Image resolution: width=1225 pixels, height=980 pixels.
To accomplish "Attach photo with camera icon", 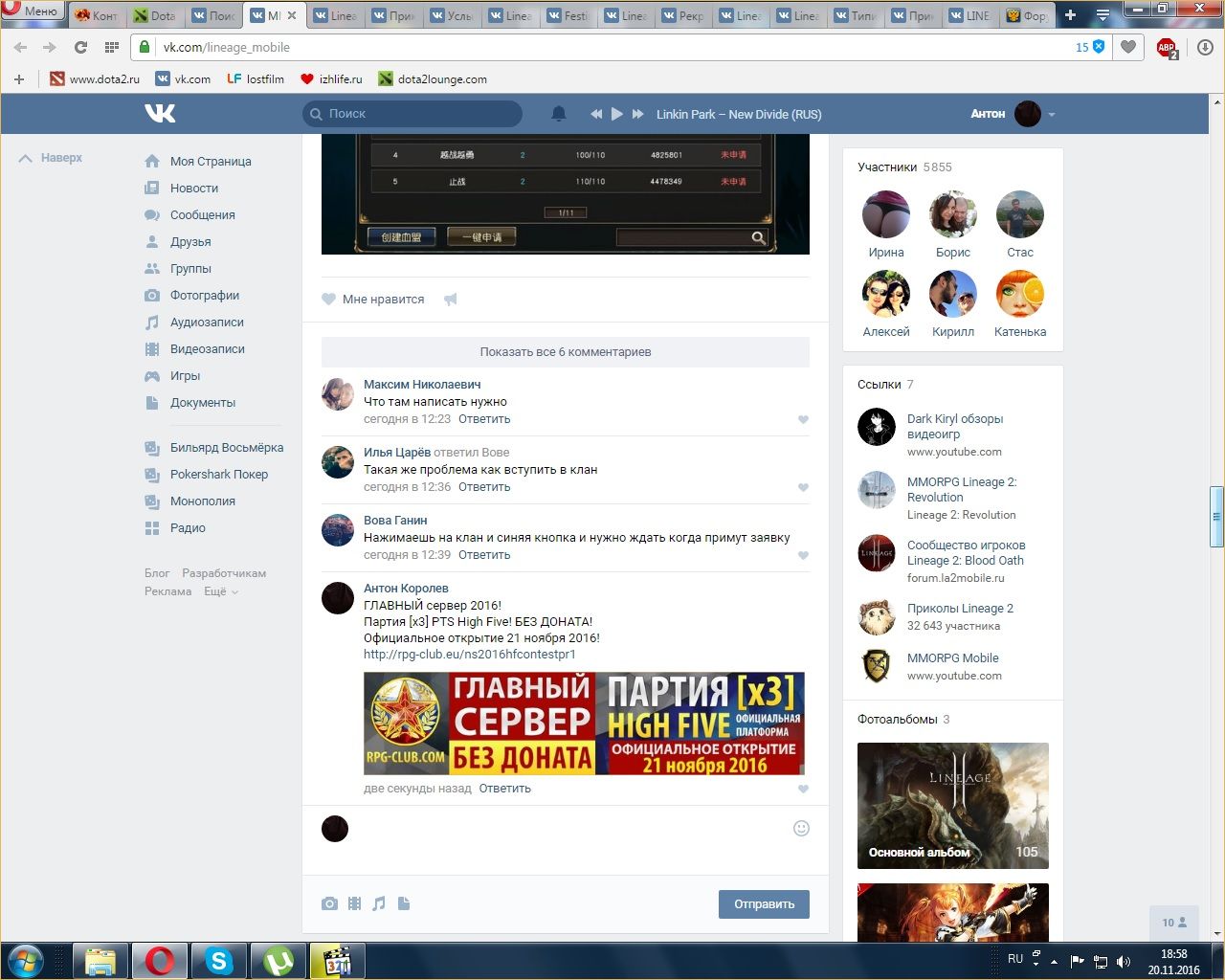I will tap(330, 903).
